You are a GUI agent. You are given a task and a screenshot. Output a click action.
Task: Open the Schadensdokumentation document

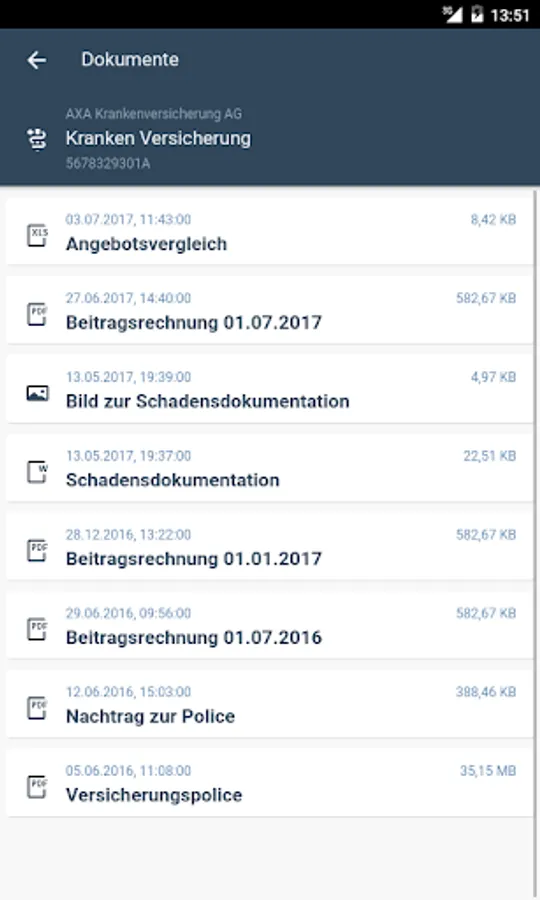click(270, 468)
